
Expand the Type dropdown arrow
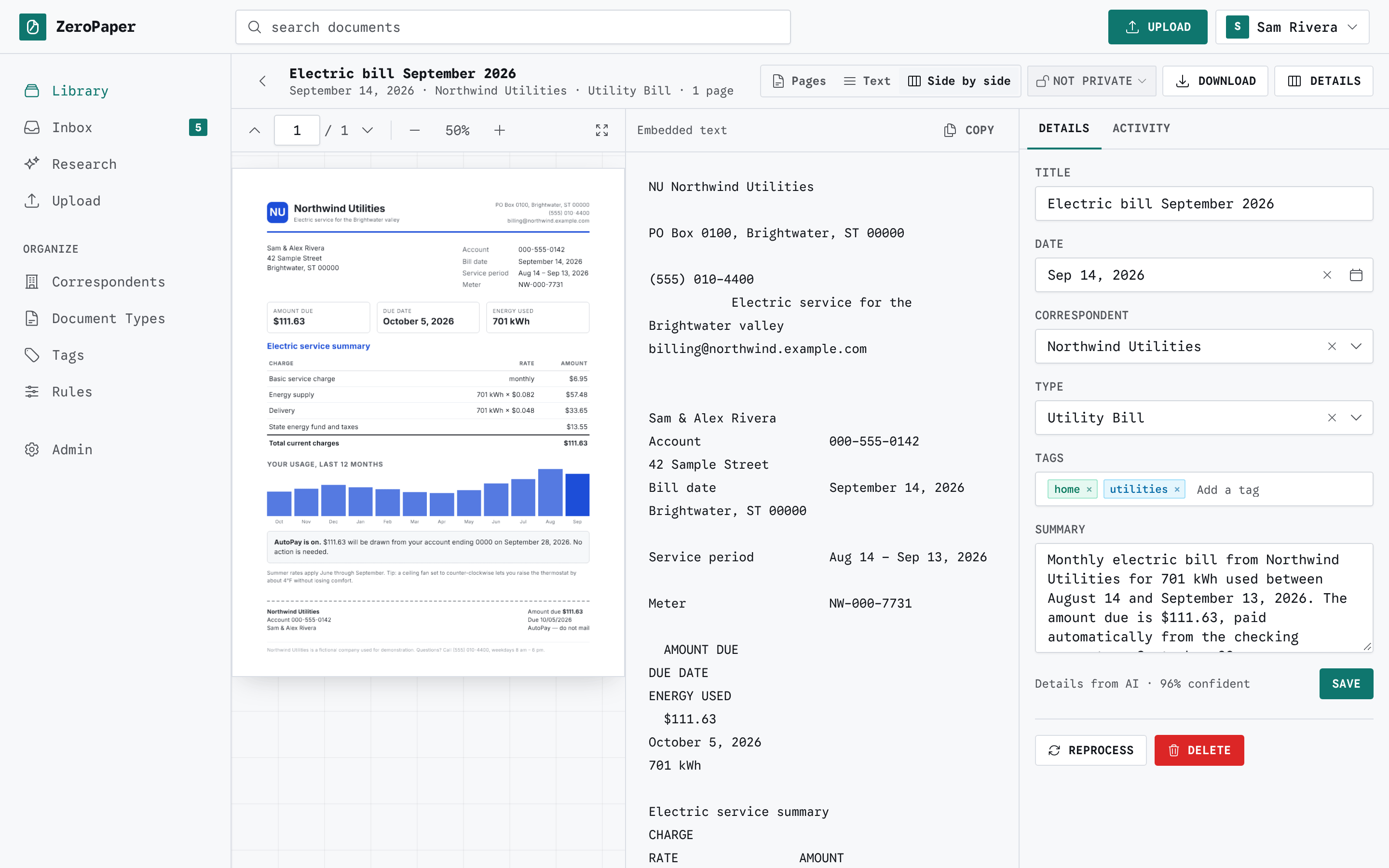pos(1356,417)
